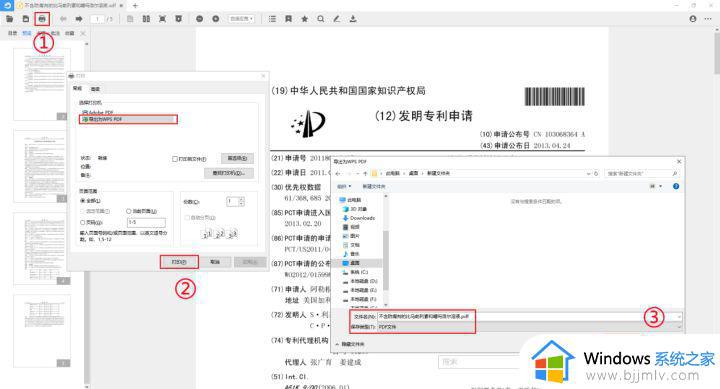Expand the save type dropdown arrow

click(x=679, y=327)
